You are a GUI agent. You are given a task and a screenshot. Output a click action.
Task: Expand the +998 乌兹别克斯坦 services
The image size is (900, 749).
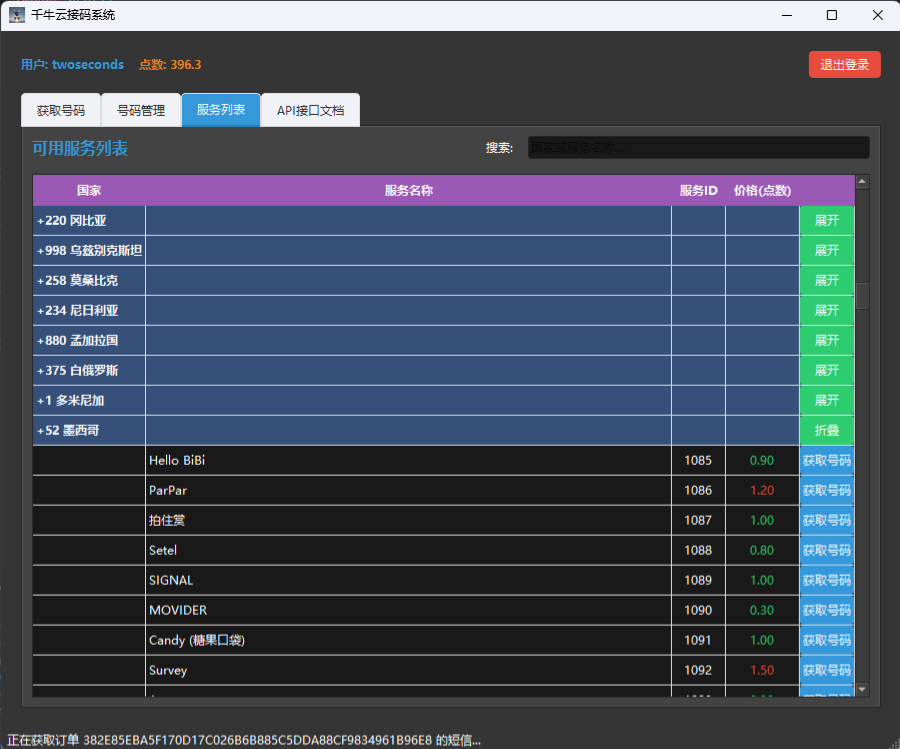(x=826, y=251)
